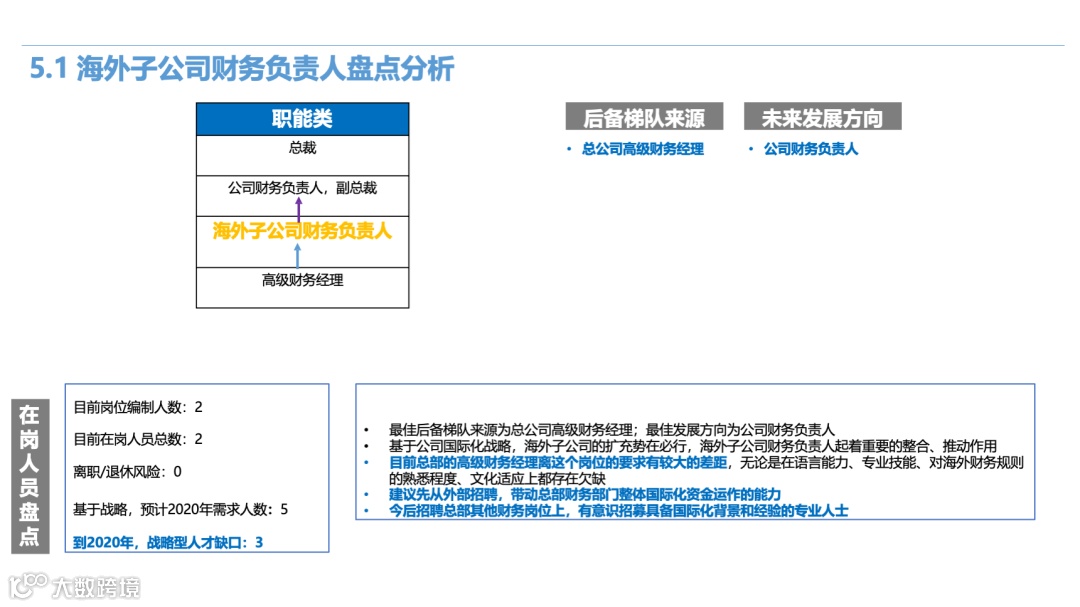Click bullet starting 今后招聘总部其他财务岗位上

coord(619,511)
